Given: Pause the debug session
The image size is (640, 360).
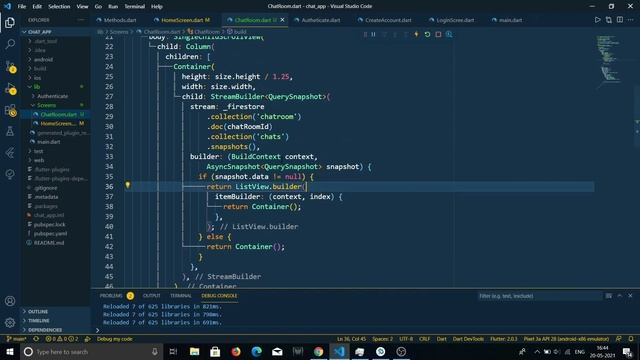Looking at the screenshot, I should pyautogui.click(x=373, y=34).
